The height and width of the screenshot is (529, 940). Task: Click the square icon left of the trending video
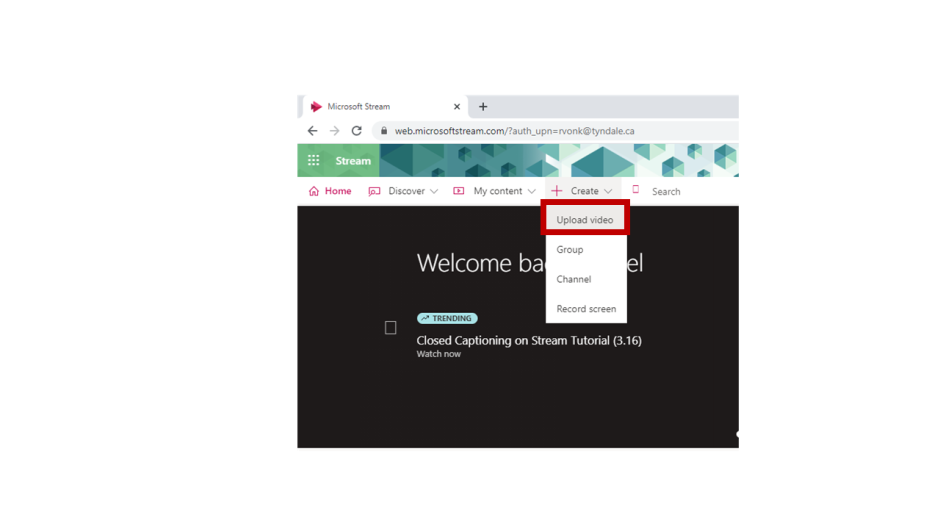(390, 327)
